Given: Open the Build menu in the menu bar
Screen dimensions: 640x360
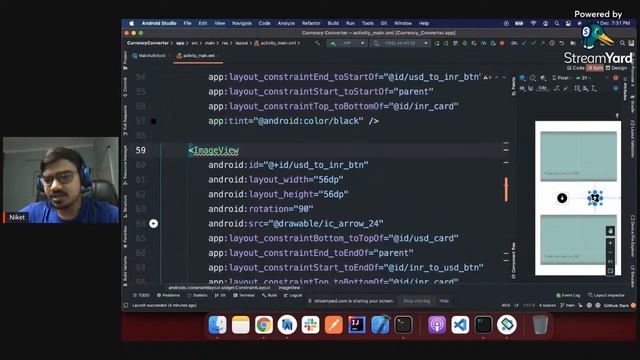Looking at the screenshot, I should [x=333, y=23].
